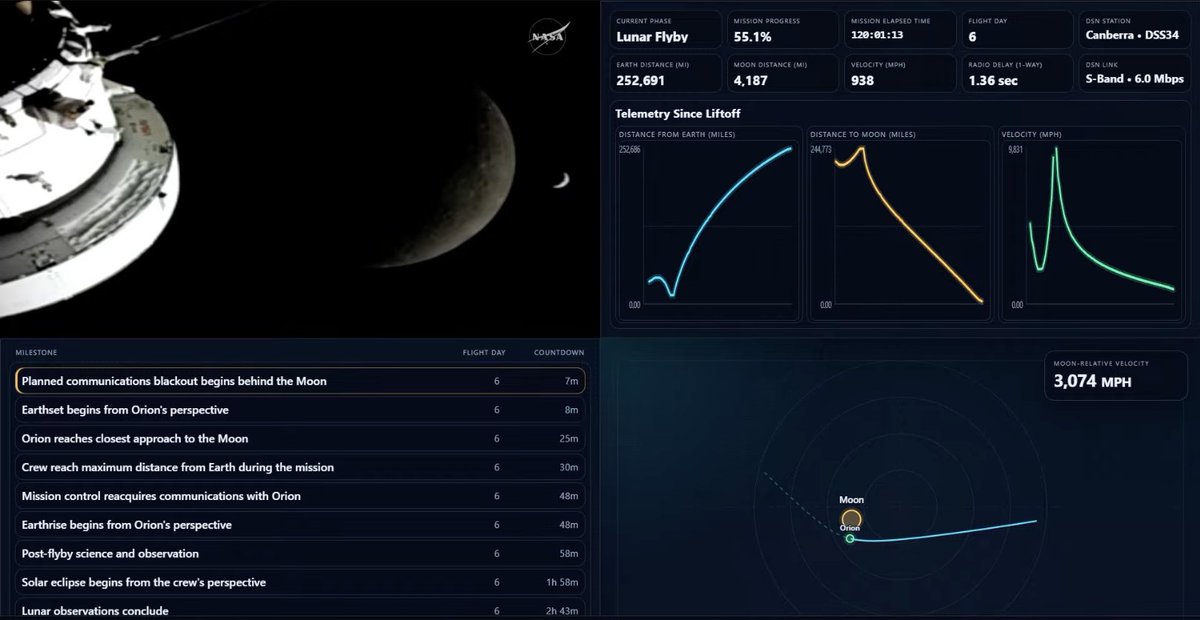Select the Current Phase Lunar Flyby card
Screen dimensions: 1200x620
665,30
